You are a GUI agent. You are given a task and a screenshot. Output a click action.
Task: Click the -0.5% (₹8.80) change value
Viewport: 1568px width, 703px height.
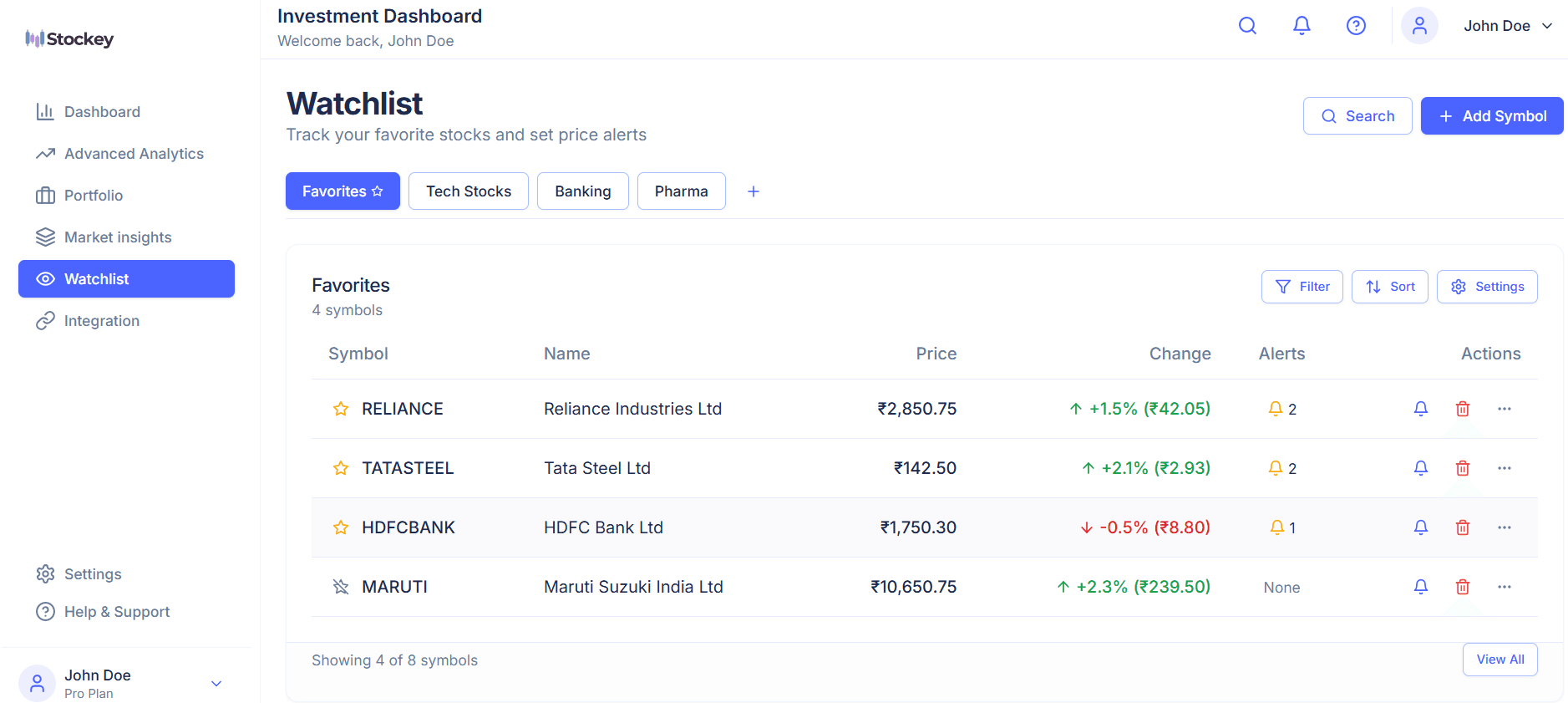(x=1145, y=527)
